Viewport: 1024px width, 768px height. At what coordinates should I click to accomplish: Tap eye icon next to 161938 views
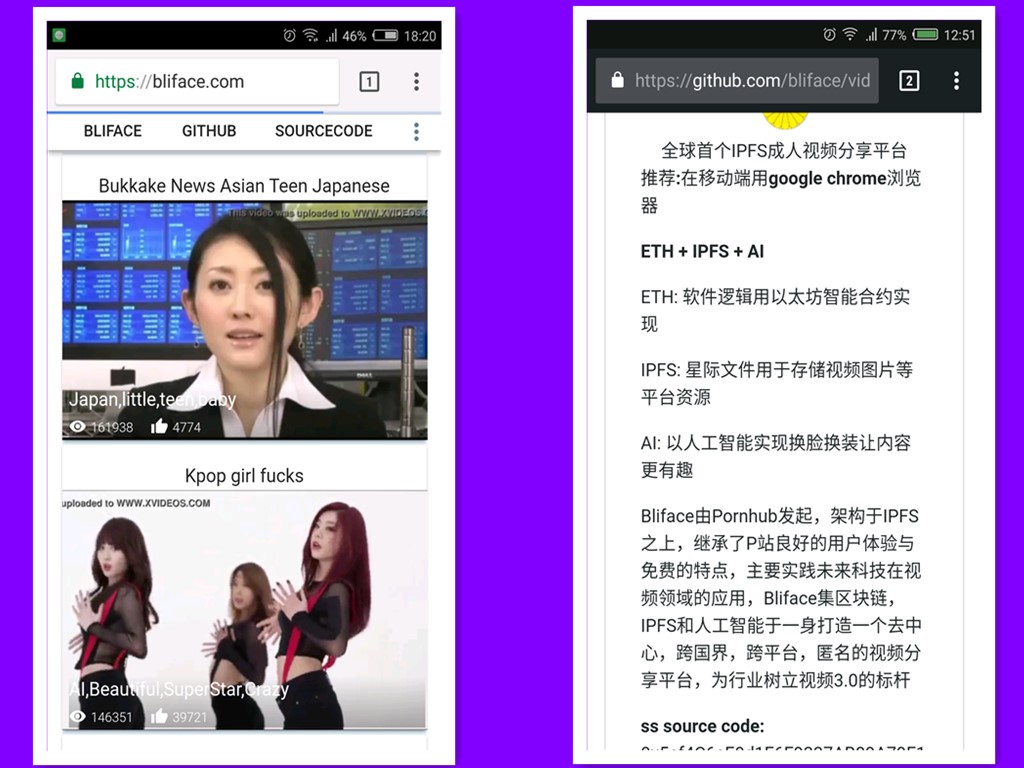78,427
